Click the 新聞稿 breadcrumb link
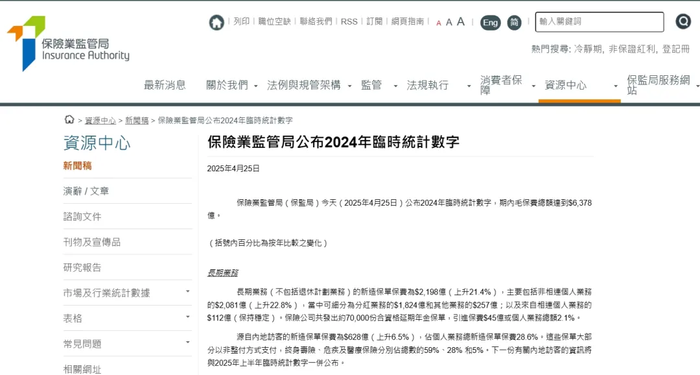 [137, 121]
